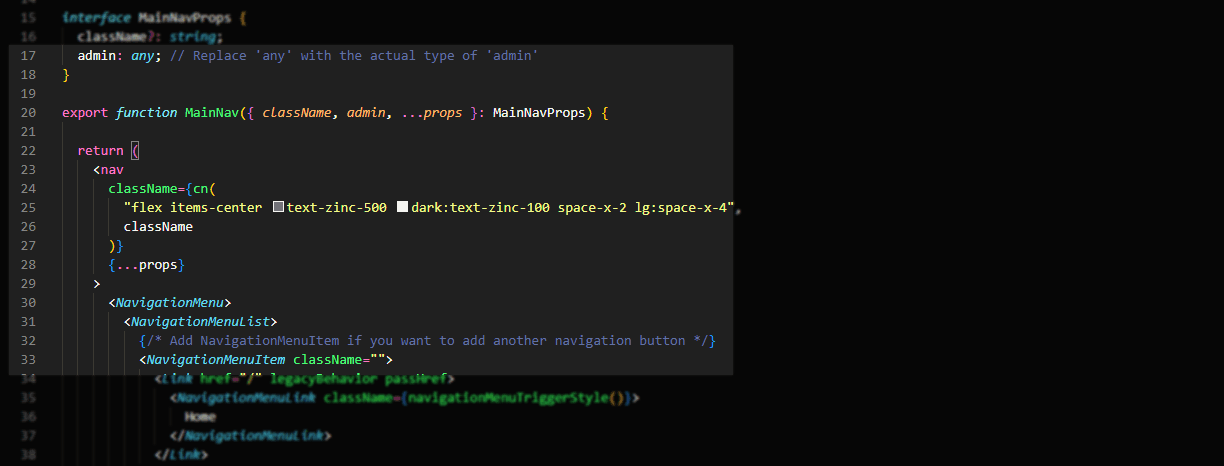This screenshot has width=1224, height=466.
Task: Click the Add NavigationMenuItem JSX comment
Action: (x=428, y=341)
